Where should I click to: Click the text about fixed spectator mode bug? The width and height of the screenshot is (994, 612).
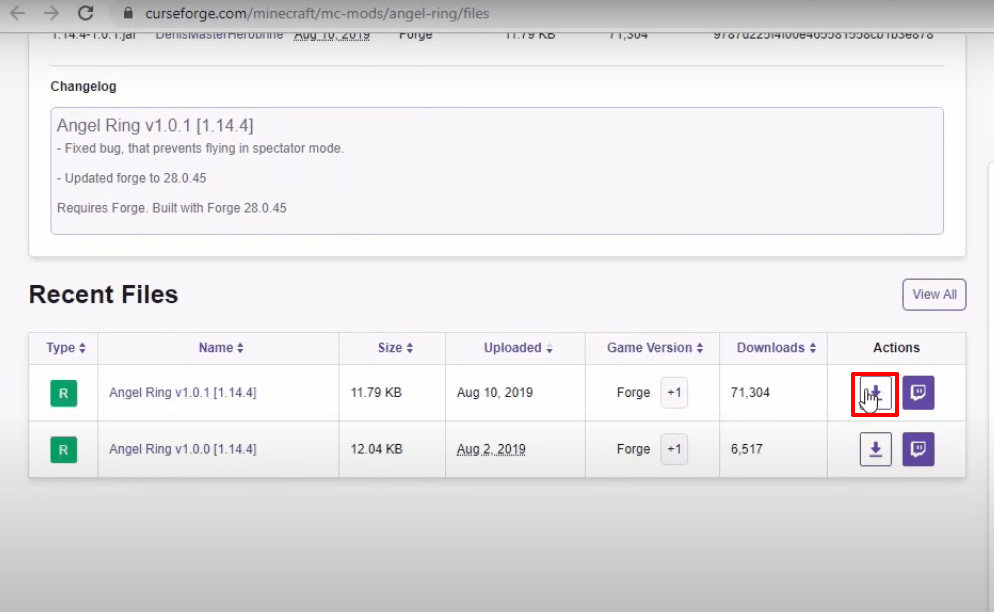point(200,148)
